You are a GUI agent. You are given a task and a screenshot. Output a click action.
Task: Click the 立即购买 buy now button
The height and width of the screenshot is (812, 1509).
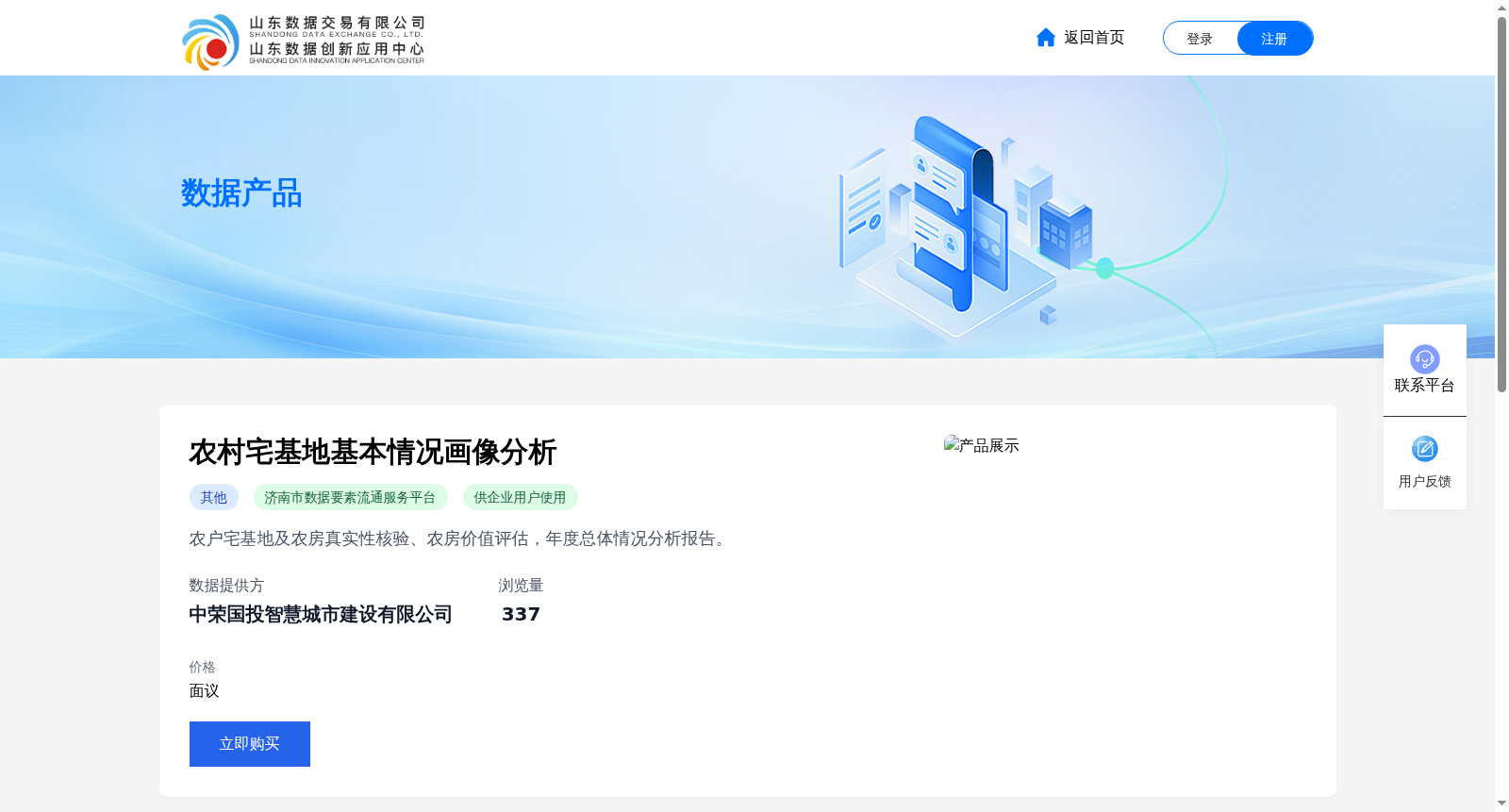click(x=250, y=744)
